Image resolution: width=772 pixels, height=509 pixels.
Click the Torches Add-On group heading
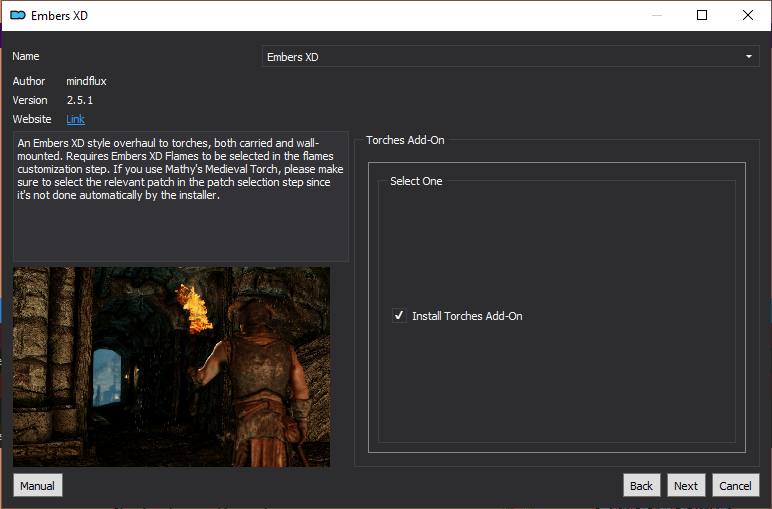click(x=405, y=140)
